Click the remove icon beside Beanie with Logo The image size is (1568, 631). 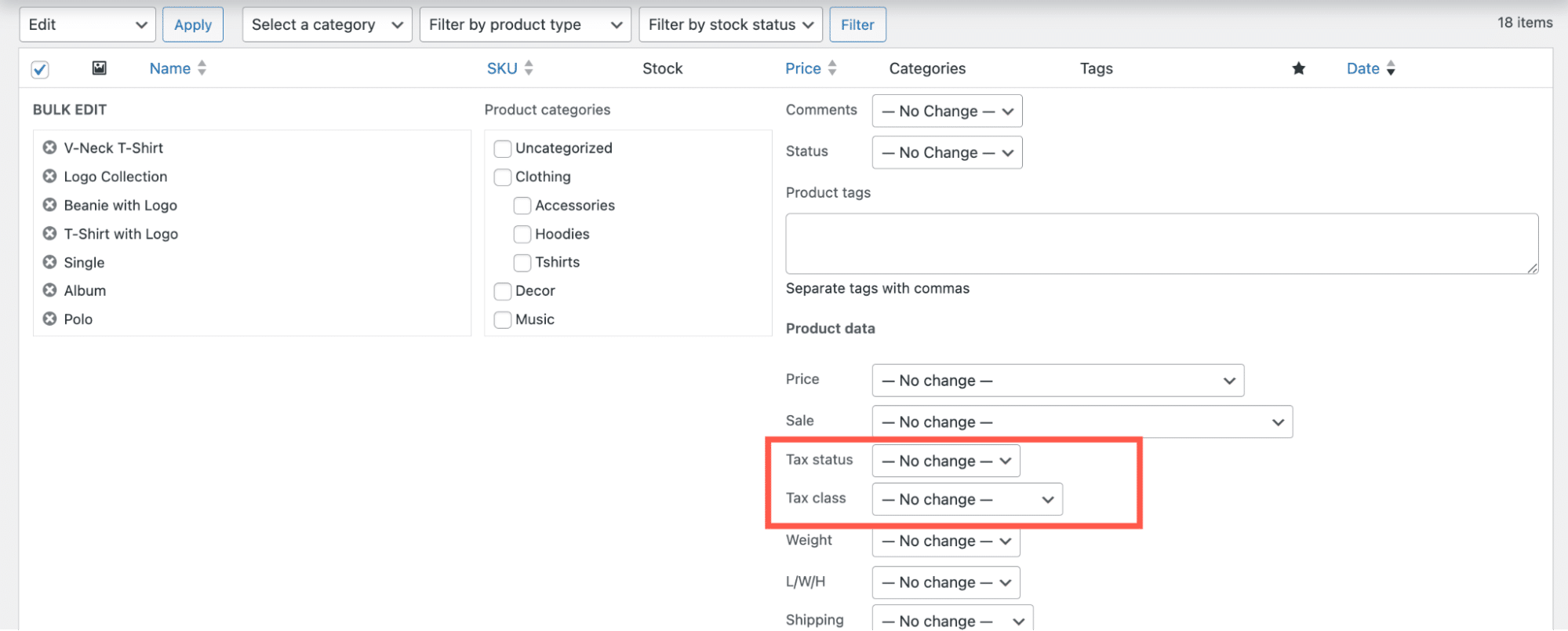coord(49,205)
